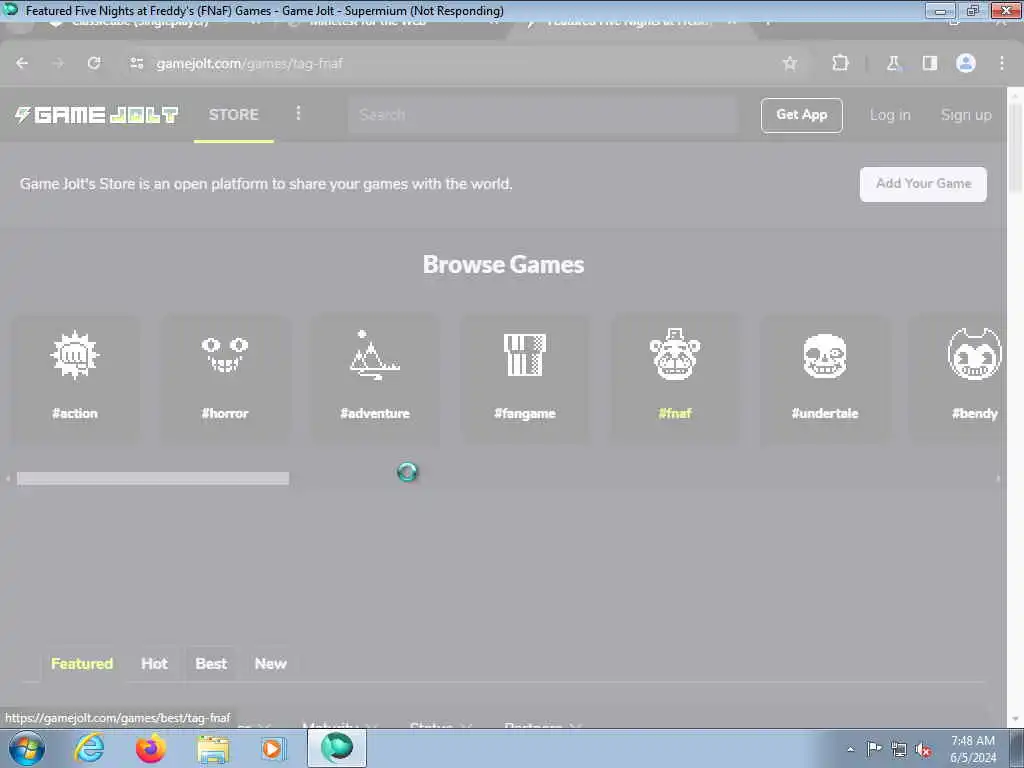Switch to the Hot games tab
The height and width of the screenshot is (768, 1024).
(154, 664)
